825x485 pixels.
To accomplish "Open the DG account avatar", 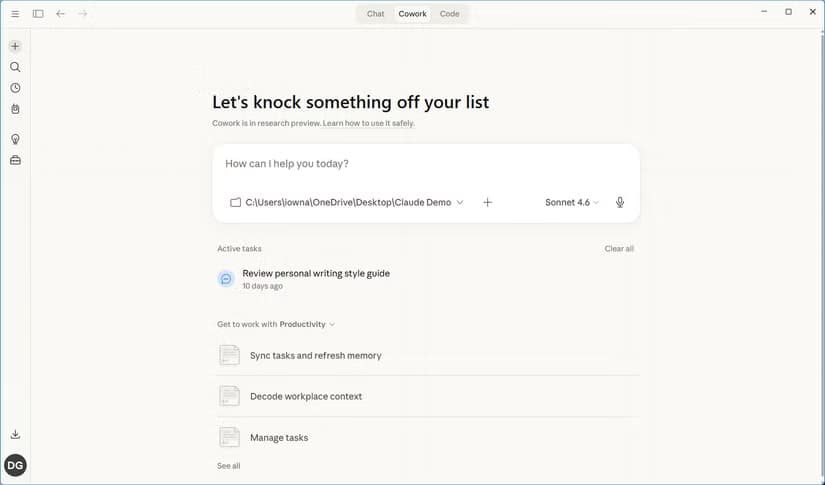I will [x=15, y=465].
